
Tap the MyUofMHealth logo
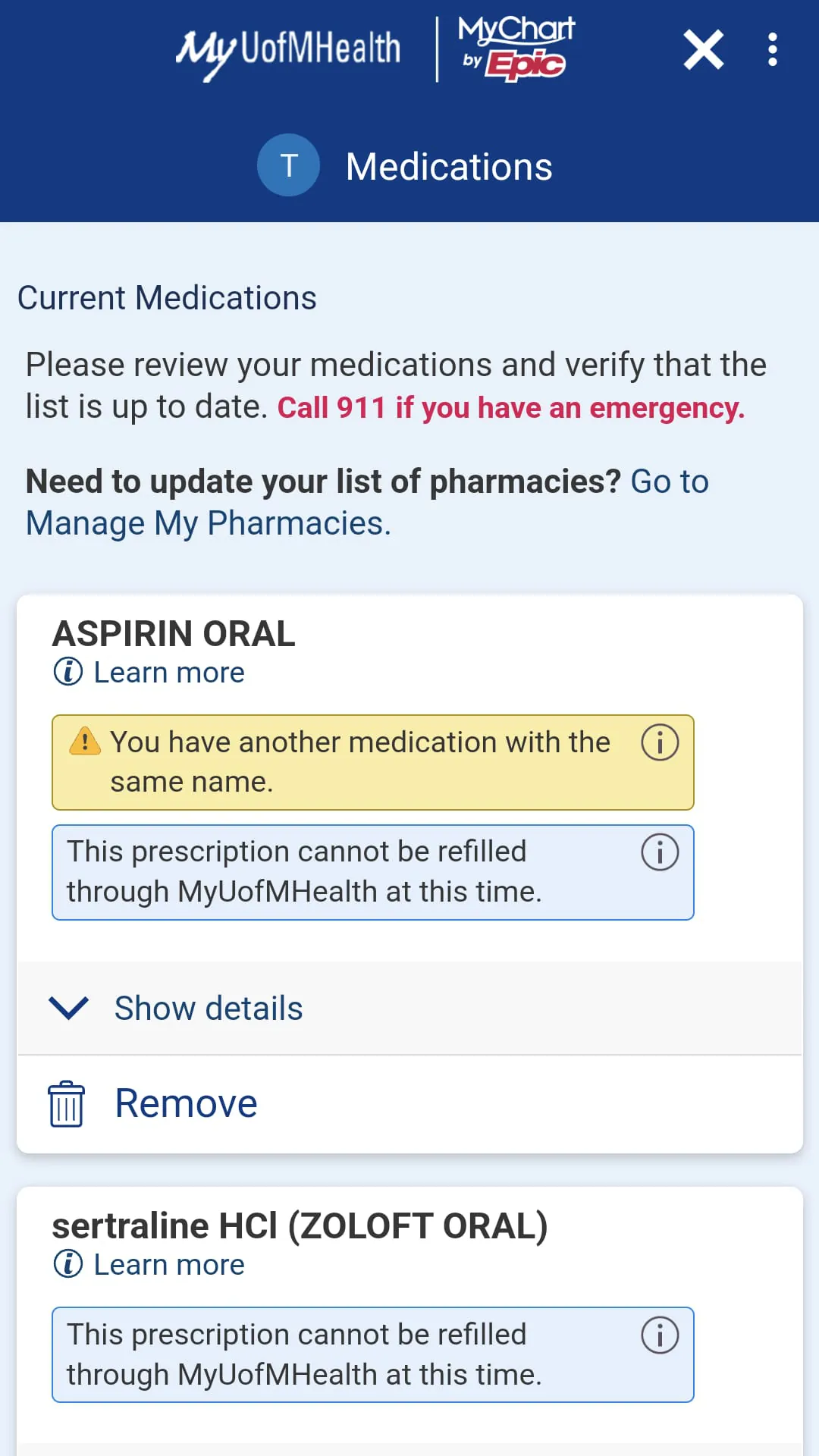(x=288, y=50)
